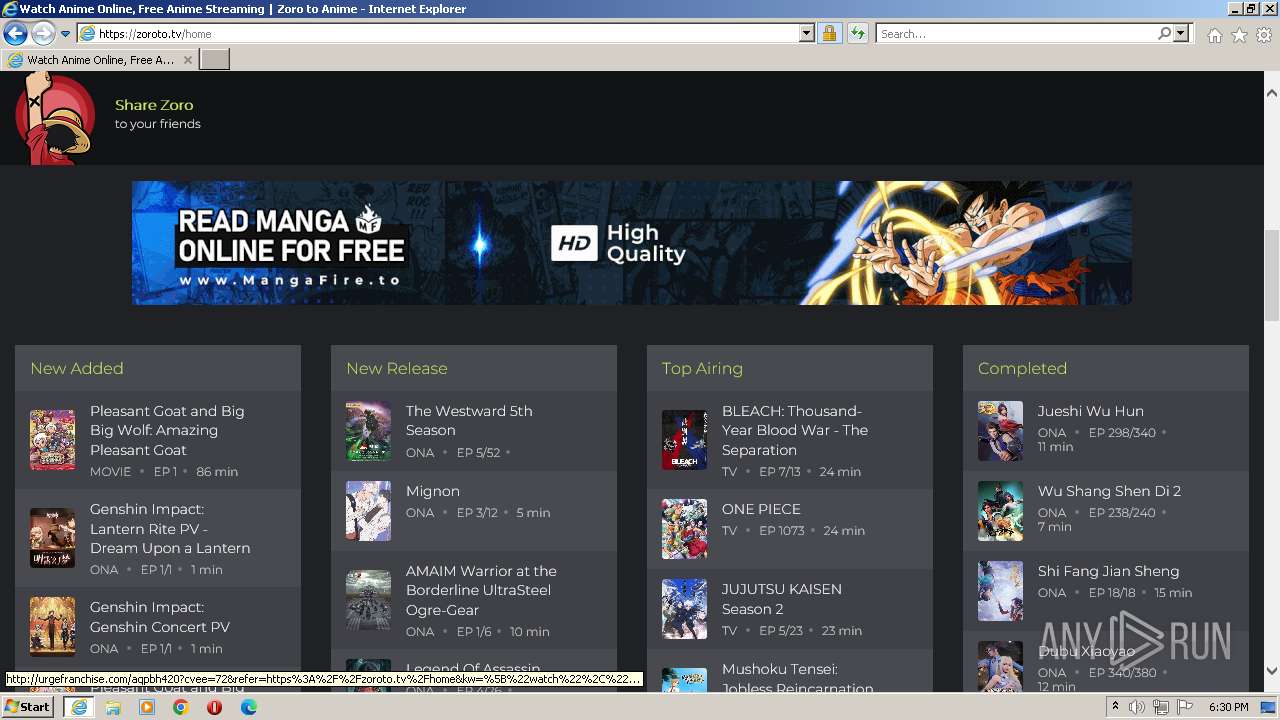The height and width of the screenshot is (720, 1280).
Task: Open The Westward 5th Season link
Action: 469,420
